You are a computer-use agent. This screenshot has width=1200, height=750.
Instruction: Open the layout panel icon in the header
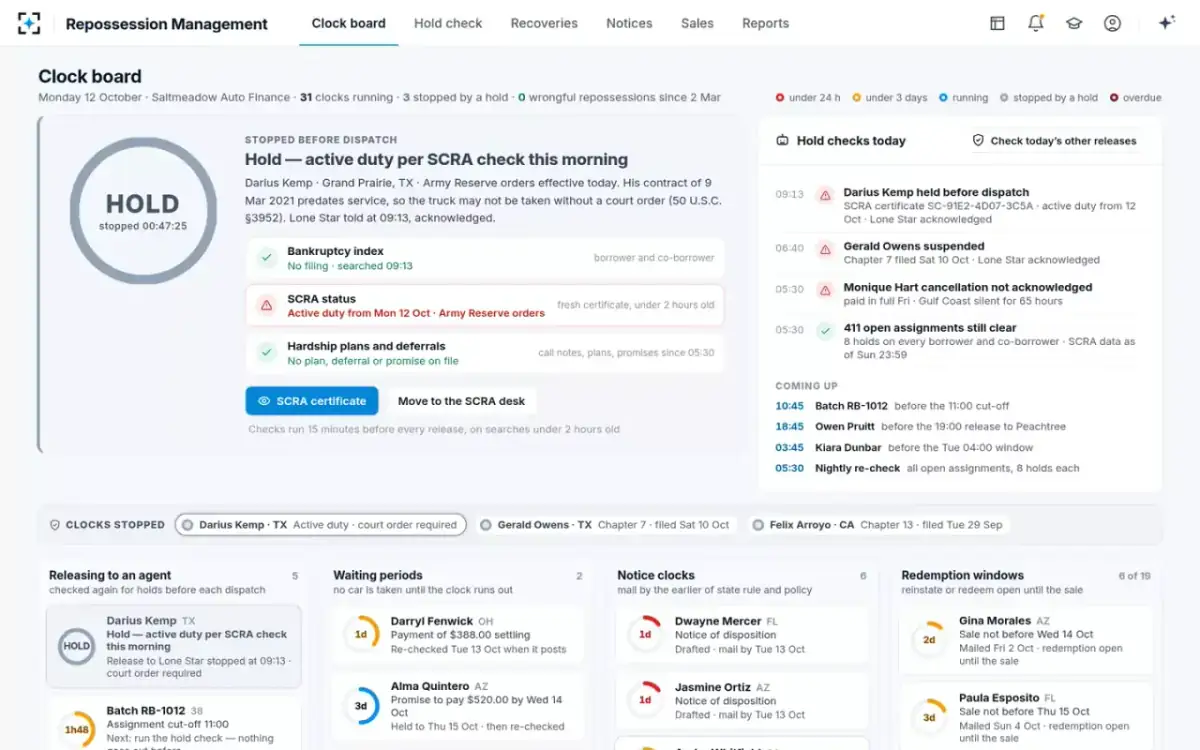click(997, 23)
